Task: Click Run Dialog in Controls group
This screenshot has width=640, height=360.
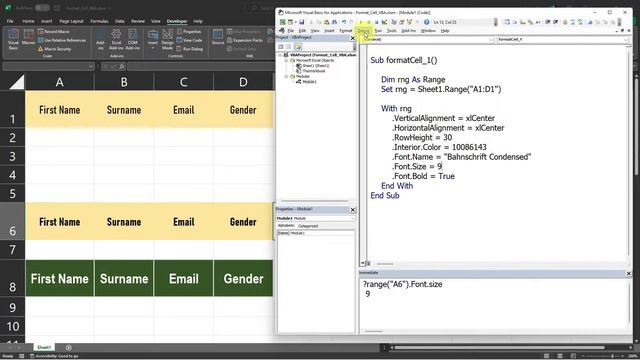Action: 190,49
